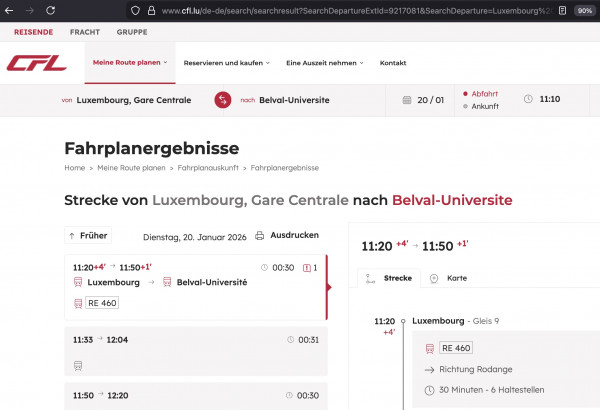This screenshot has width=600, height=410.
Task: Open the FRACHT section tab
Action: pyautogui.click(x=84, y=31)
